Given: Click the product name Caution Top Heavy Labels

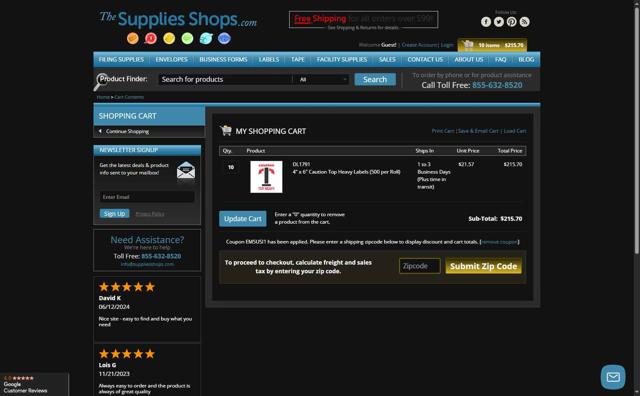Looking at the screenshot, I should pyautogui.click(x=346, y=172).
